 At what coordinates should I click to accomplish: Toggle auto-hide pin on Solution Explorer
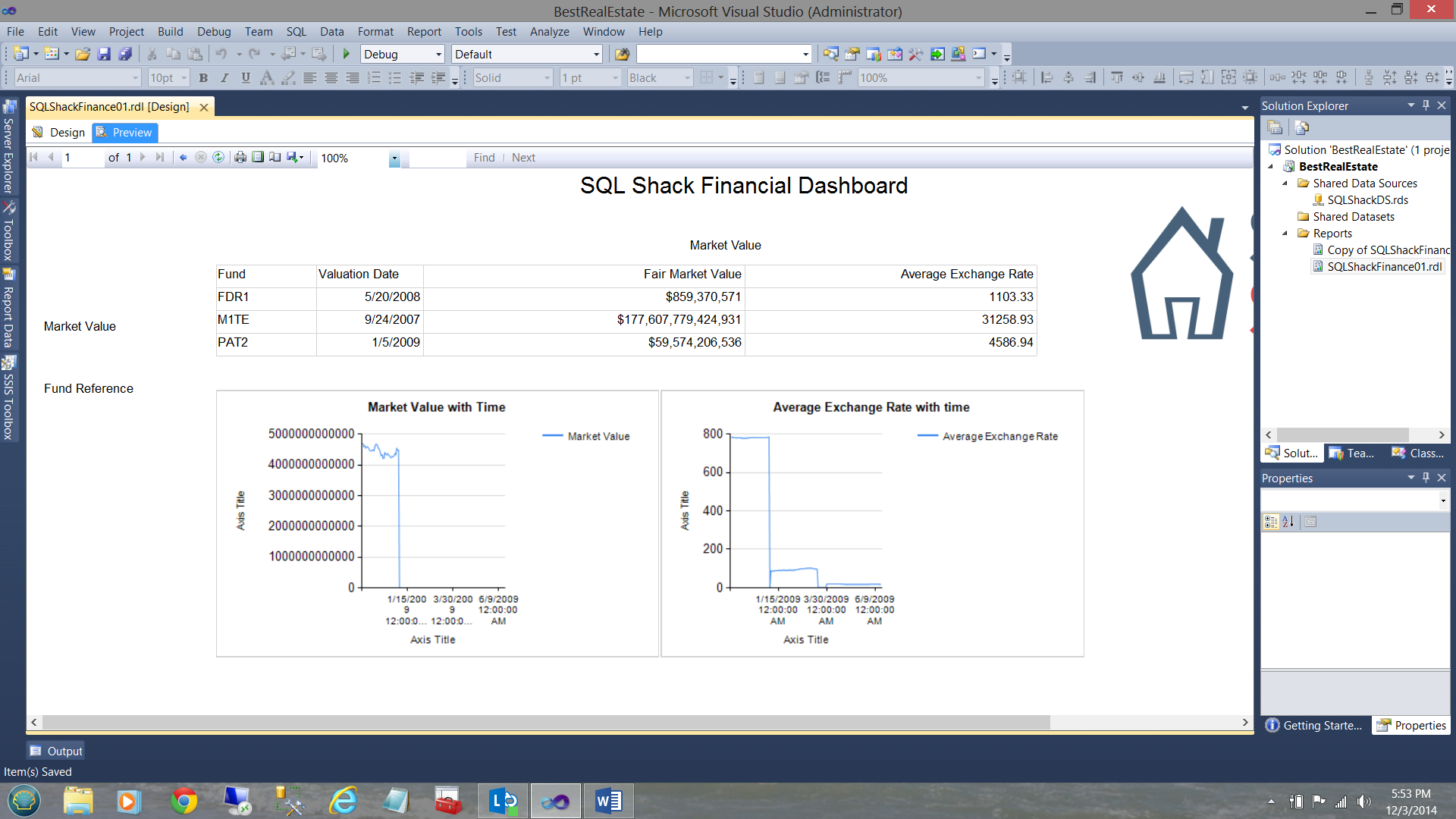[x=1426, y=105]
